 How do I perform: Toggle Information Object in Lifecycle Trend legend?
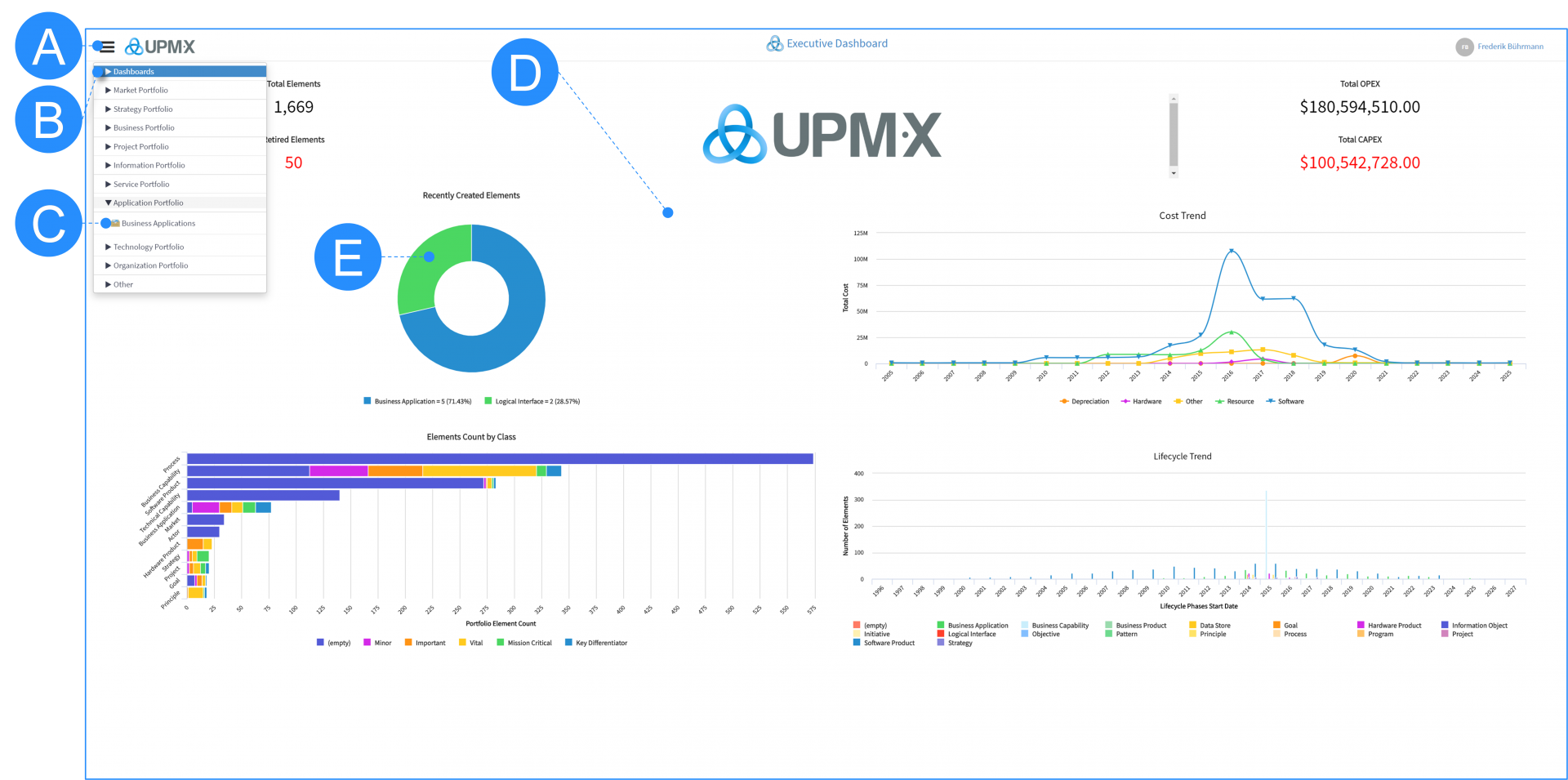click(1474, 626)
